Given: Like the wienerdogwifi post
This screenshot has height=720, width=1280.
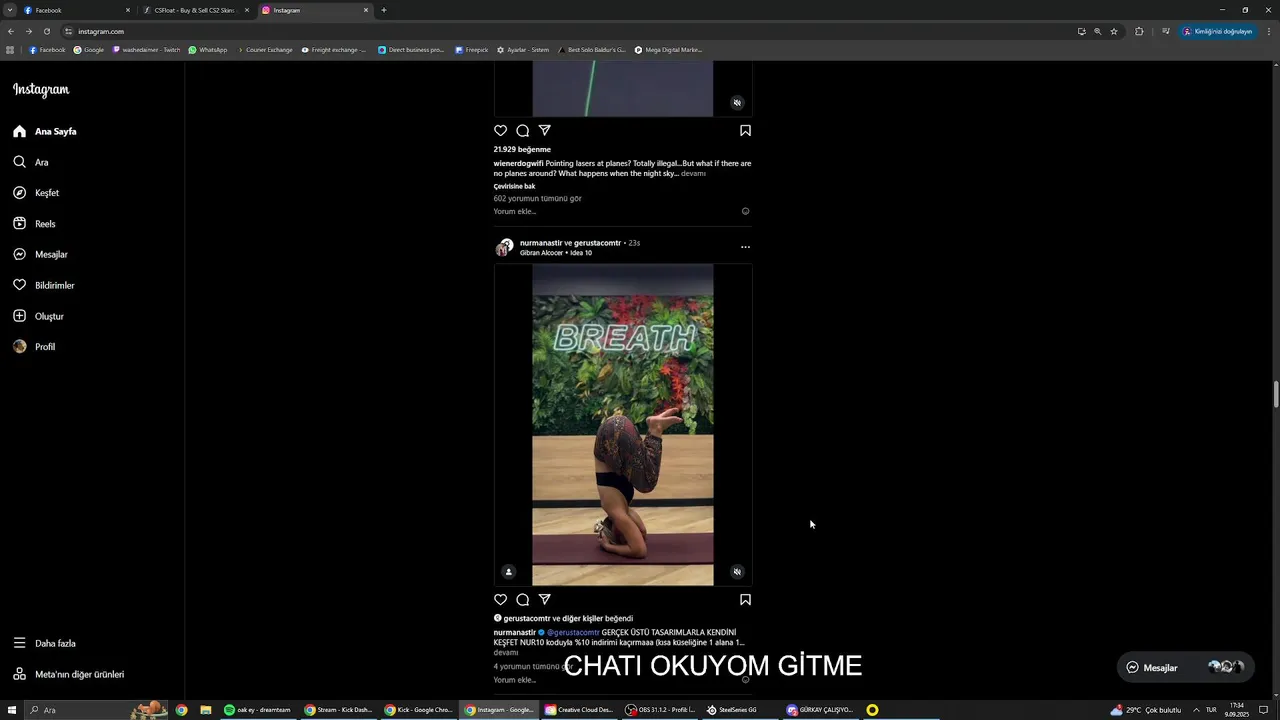Looking at the screenshot, I should [x=500, y=130].
